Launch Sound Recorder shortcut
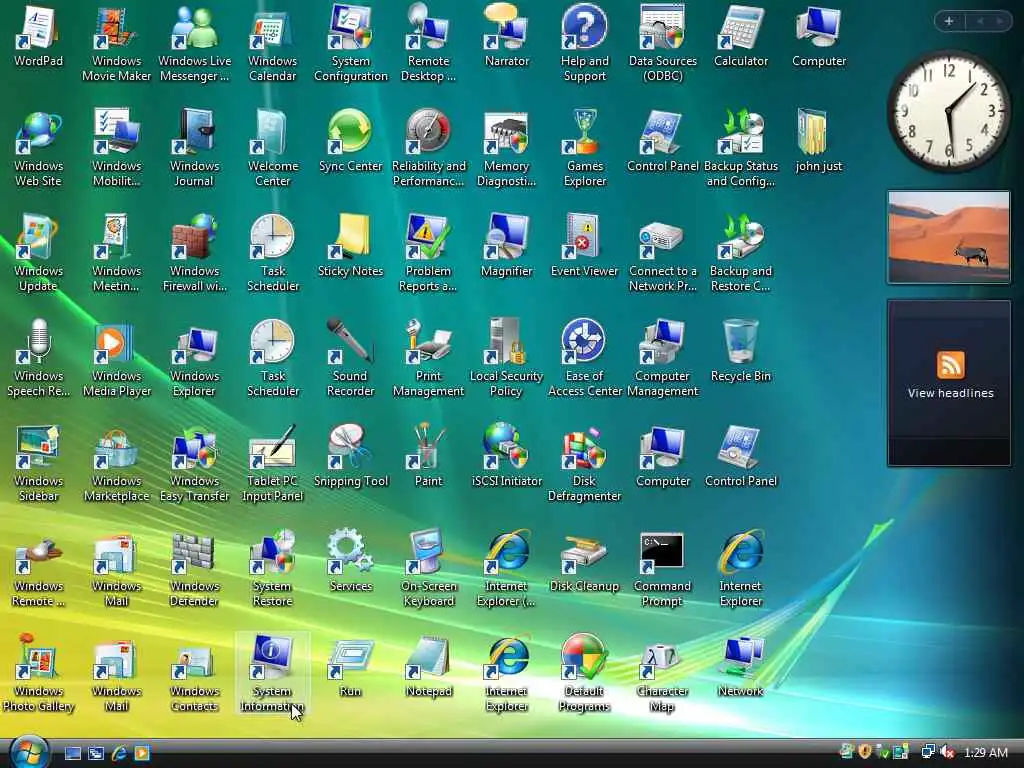This screenshot has height=768, width=1024. click(x=351, y=359)
